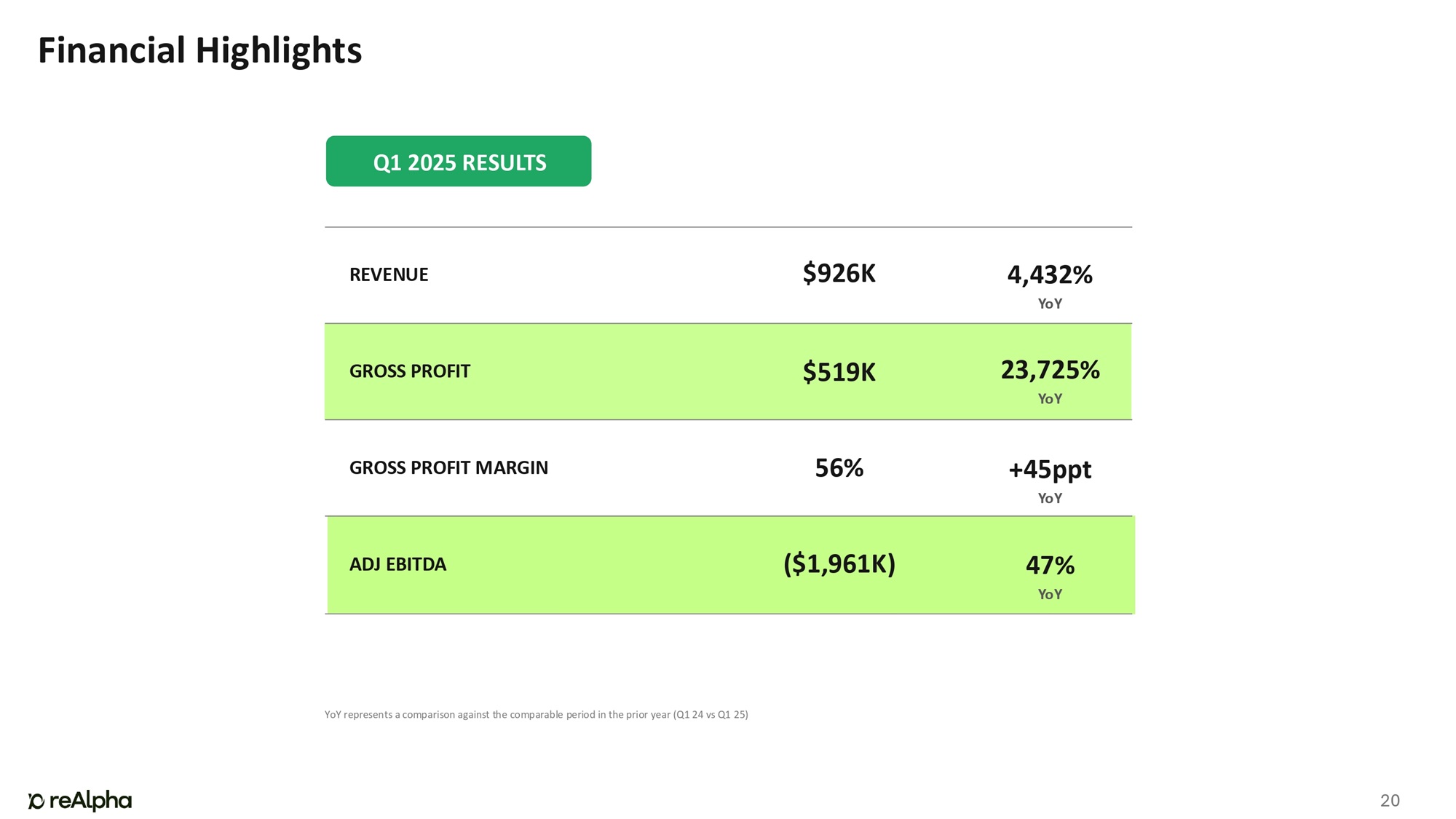Click the reAlpha logo icon
The height and width of the screenshot is (819, 1456).
click(x=36, y=801)
